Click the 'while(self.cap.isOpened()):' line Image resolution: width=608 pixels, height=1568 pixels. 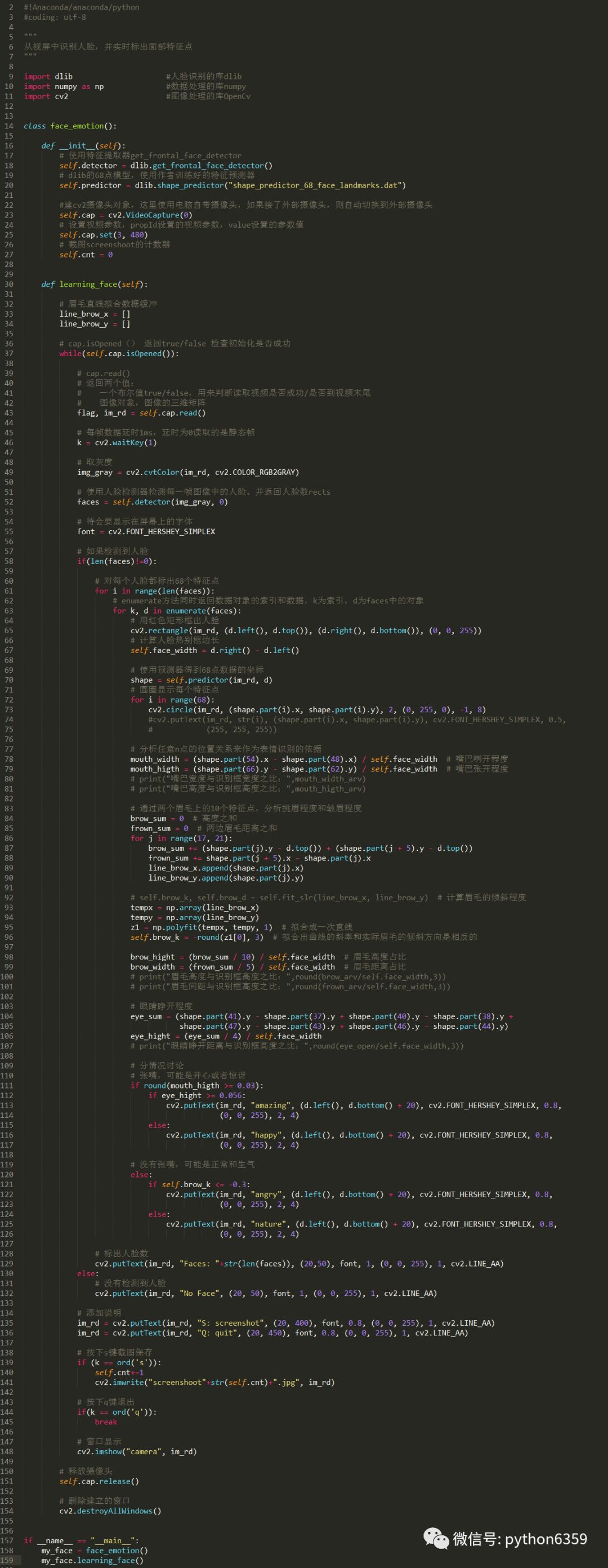tap(119, 354)
